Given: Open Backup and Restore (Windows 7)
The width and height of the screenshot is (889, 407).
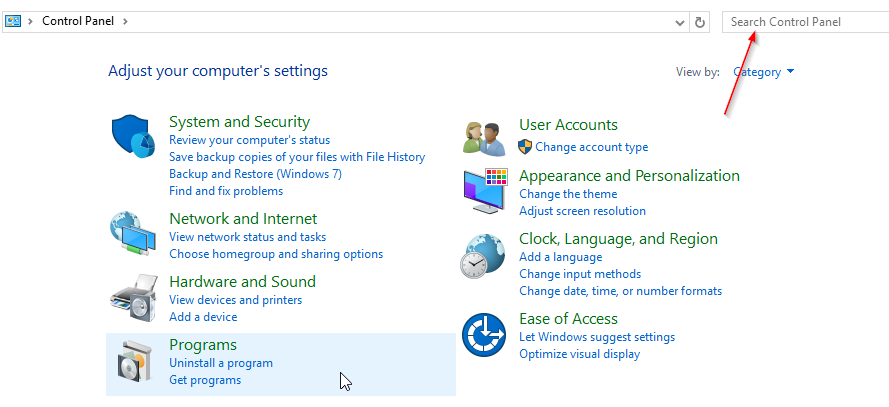Looking at the screenshot, I should pyautogui.click(x=256, y=174).
